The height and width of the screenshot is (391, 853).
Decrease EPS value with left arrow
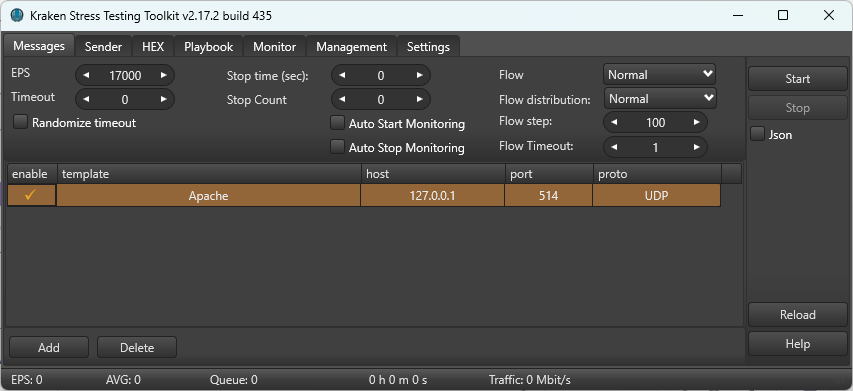point(86,76)
